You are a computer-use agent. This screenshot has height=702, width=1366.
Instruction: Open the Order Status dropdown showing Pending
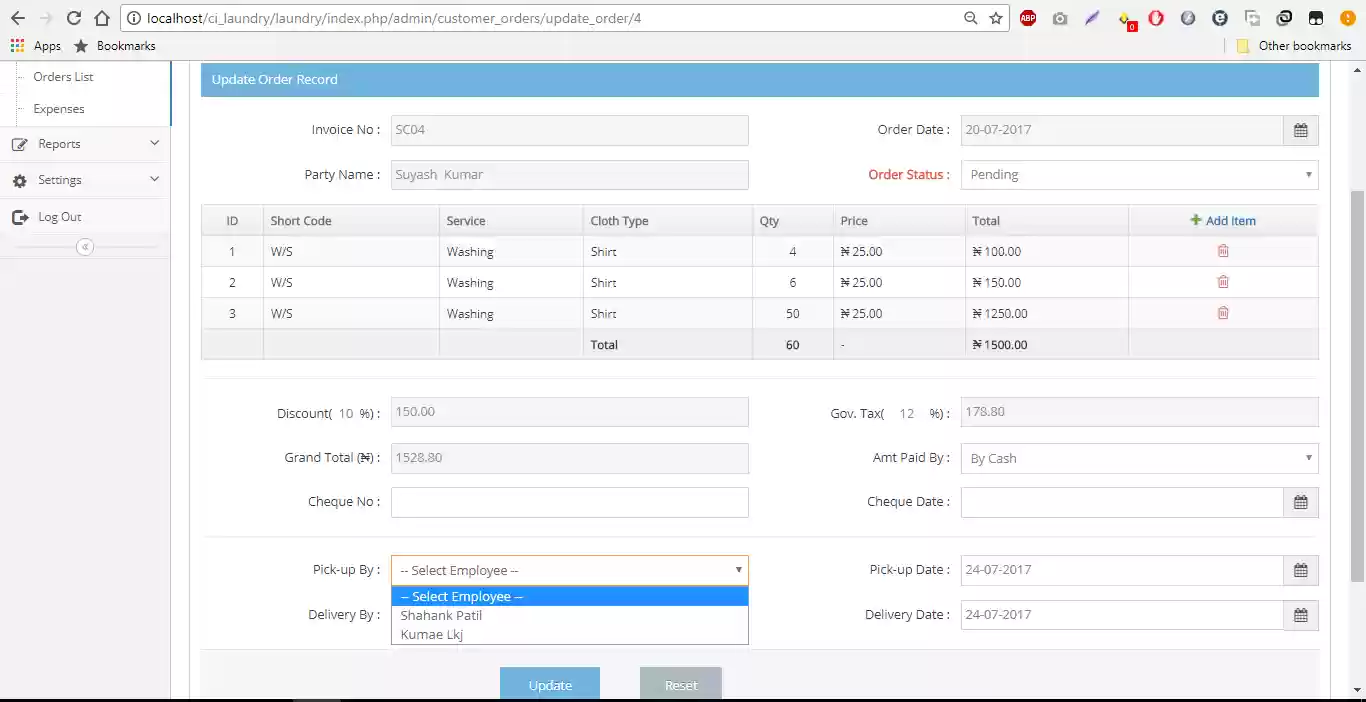[x=1138, y=174]
